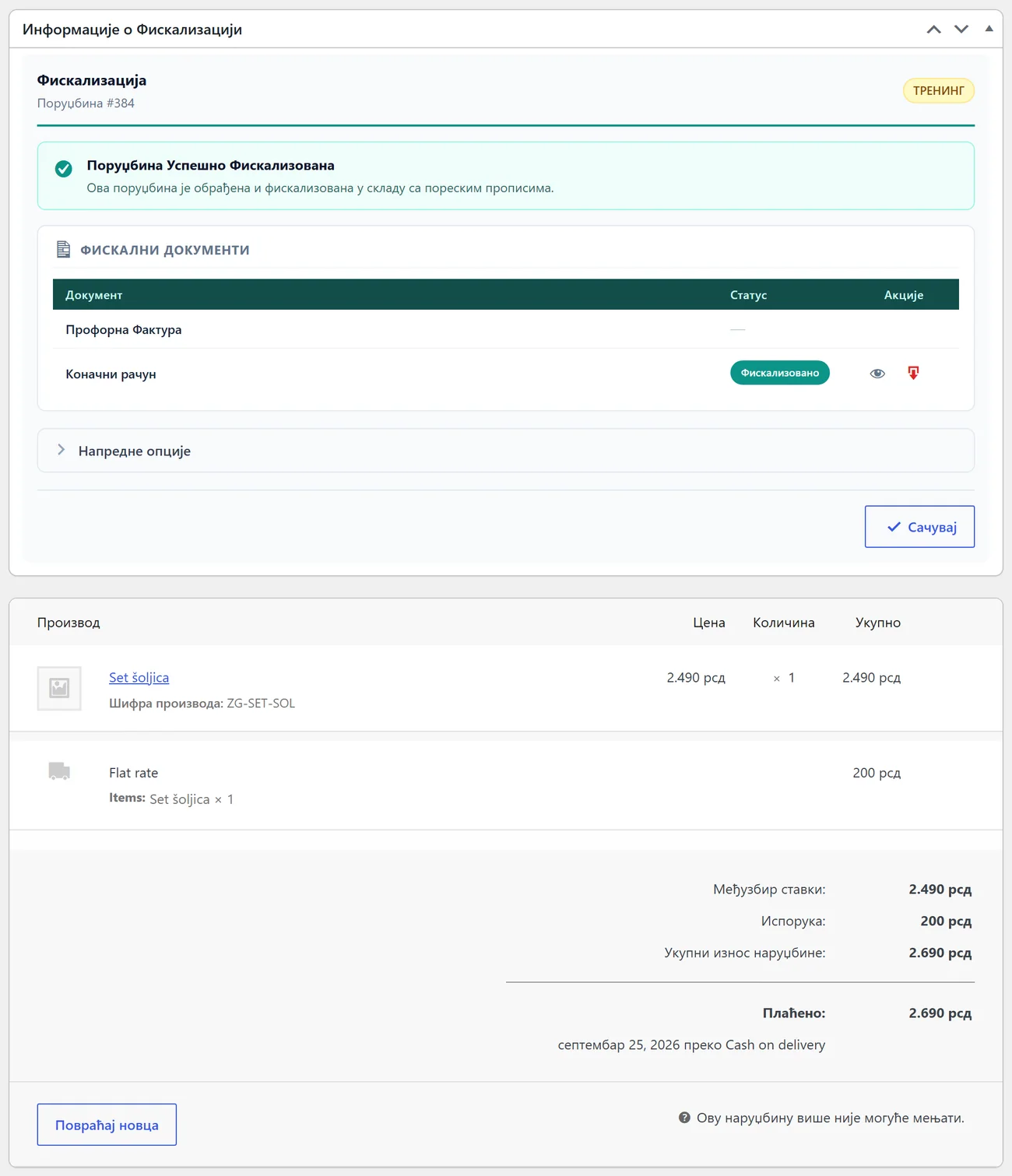Screen dimensions: 1012x1176
Task: Click the Количина column header
Action: coord(784,623)
